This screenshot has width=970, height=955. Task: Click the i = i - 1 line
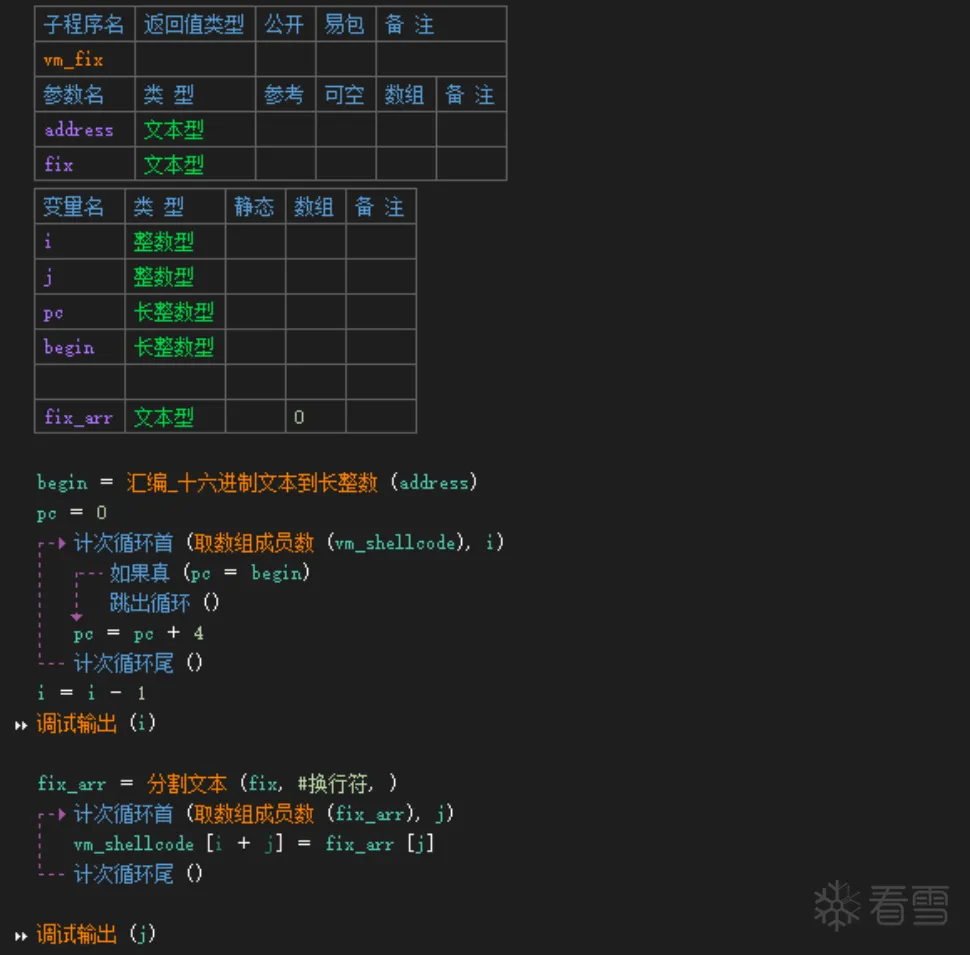(x=92, y=693)
